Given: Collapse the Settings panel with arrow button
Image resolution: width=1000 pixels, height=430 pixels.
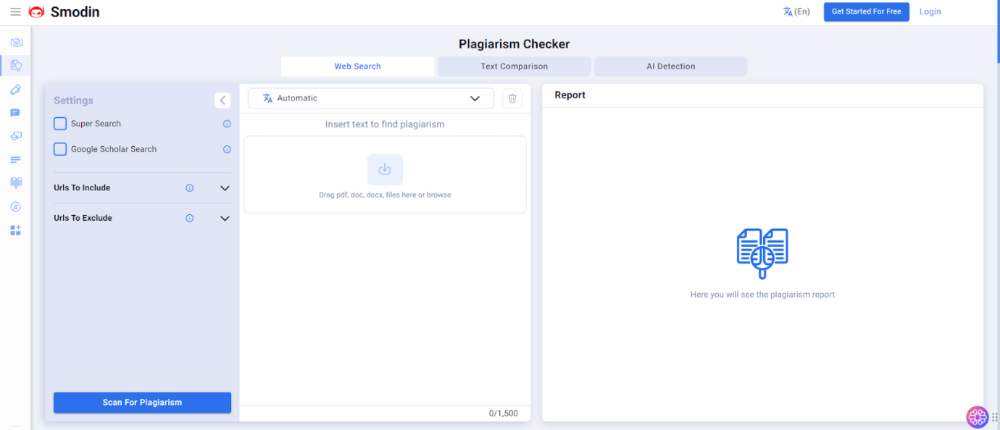Looking at the screenshot, I should (x=222, y=100).
